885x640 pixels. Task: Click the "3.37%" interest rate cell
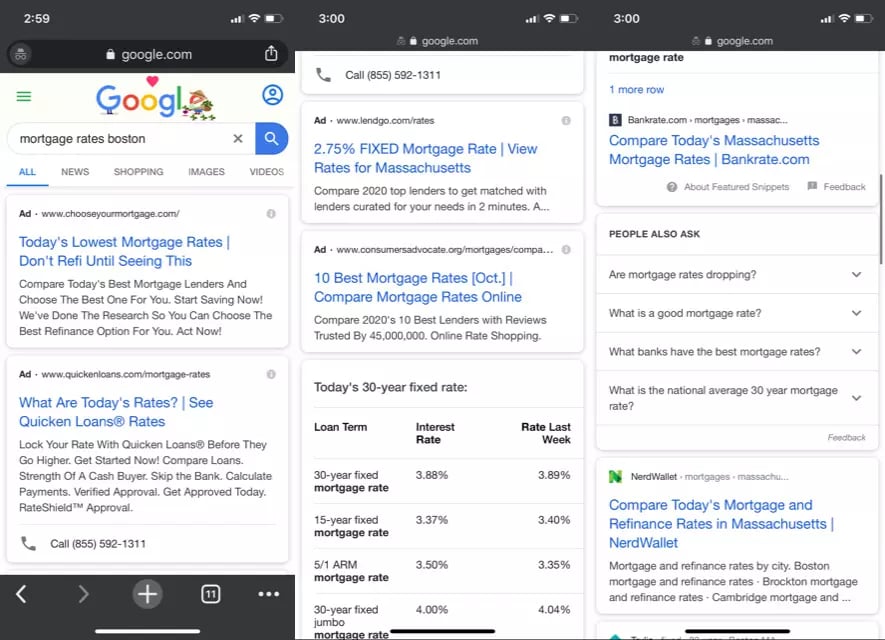pos(432,520)
